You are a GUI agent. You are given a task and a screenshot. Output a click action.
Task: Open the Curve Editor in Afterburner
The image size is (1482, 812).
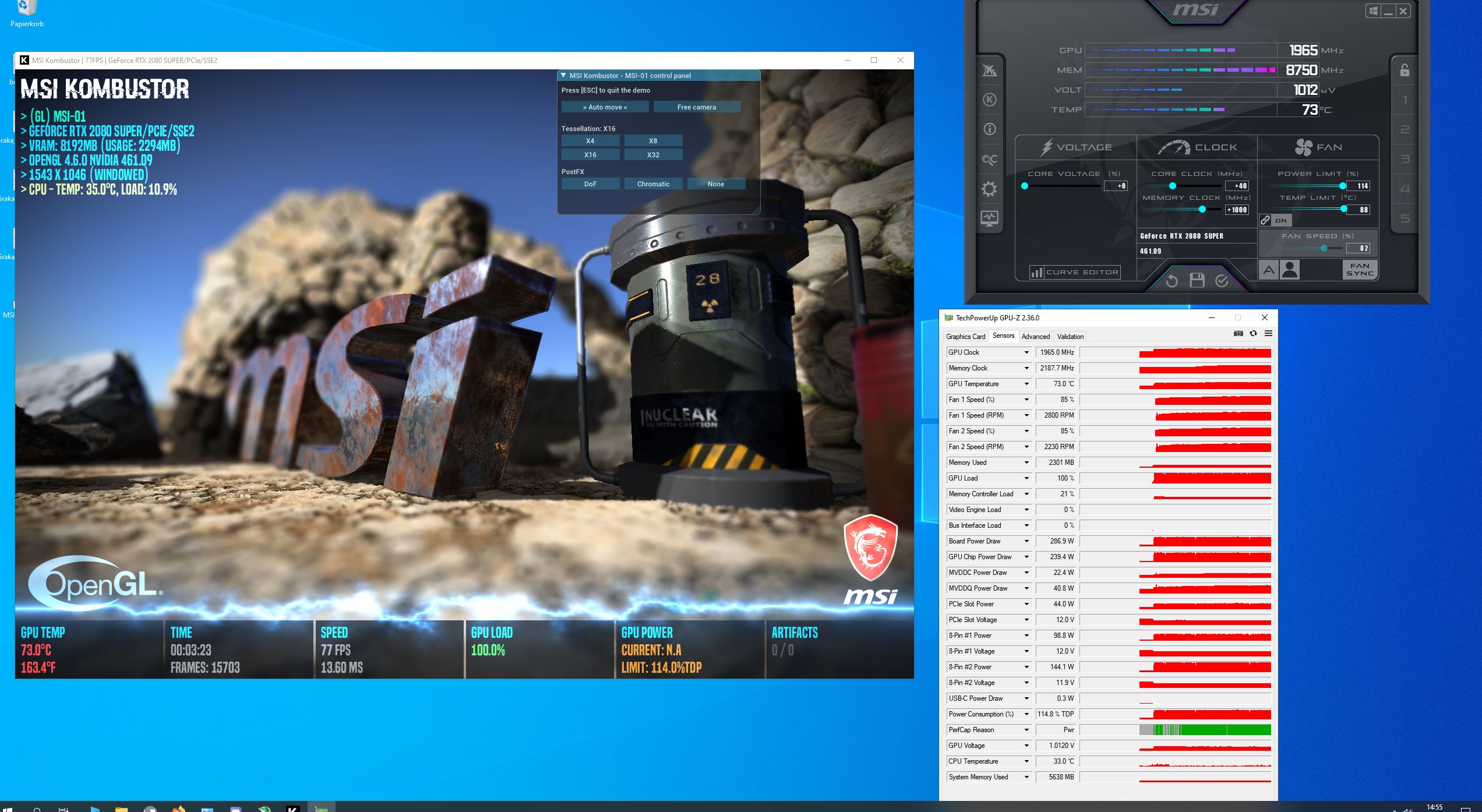[1075, 272]
